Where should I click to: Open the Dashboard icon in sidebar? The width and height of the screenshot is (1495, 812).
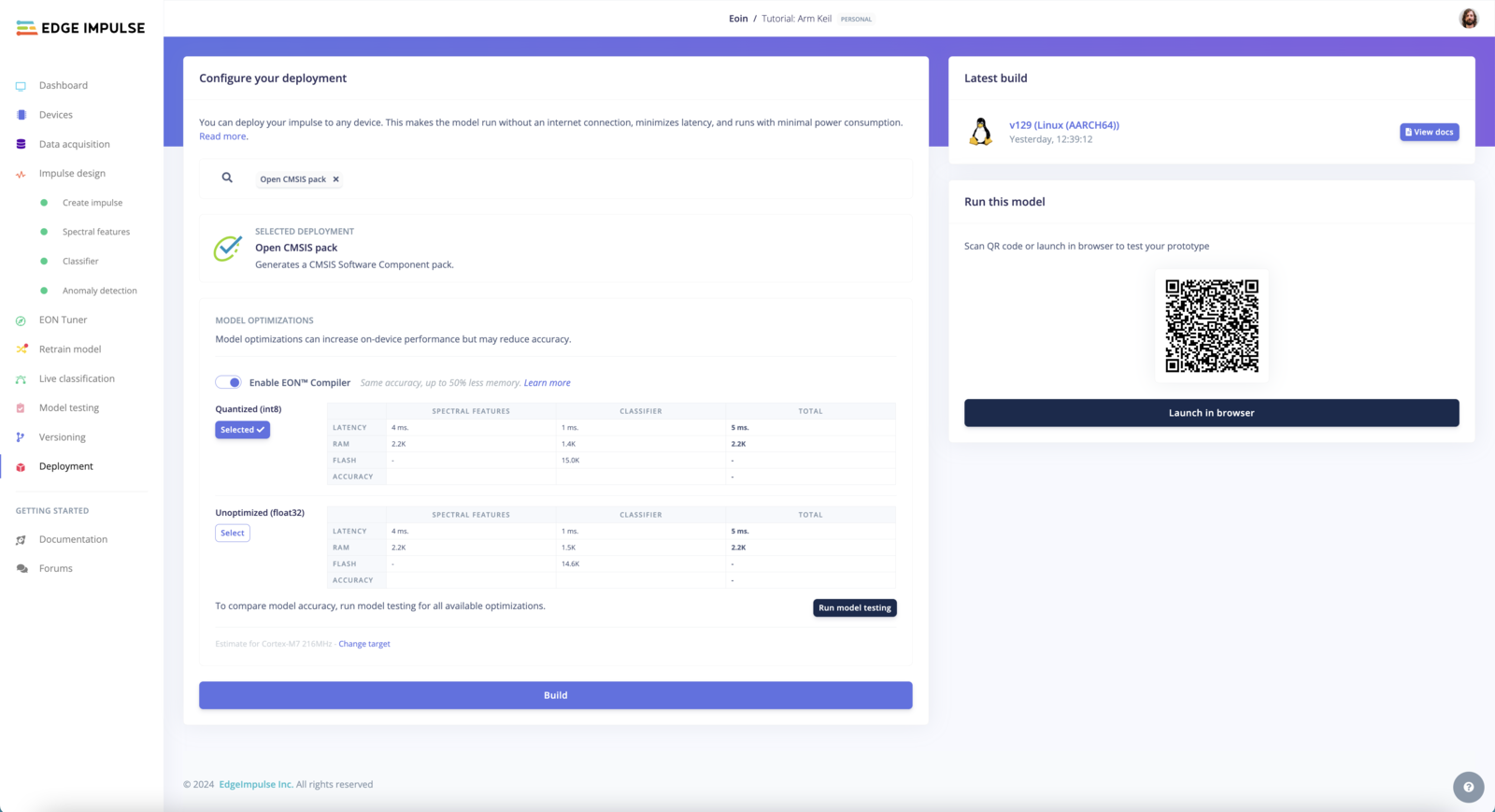coord(21,86)
